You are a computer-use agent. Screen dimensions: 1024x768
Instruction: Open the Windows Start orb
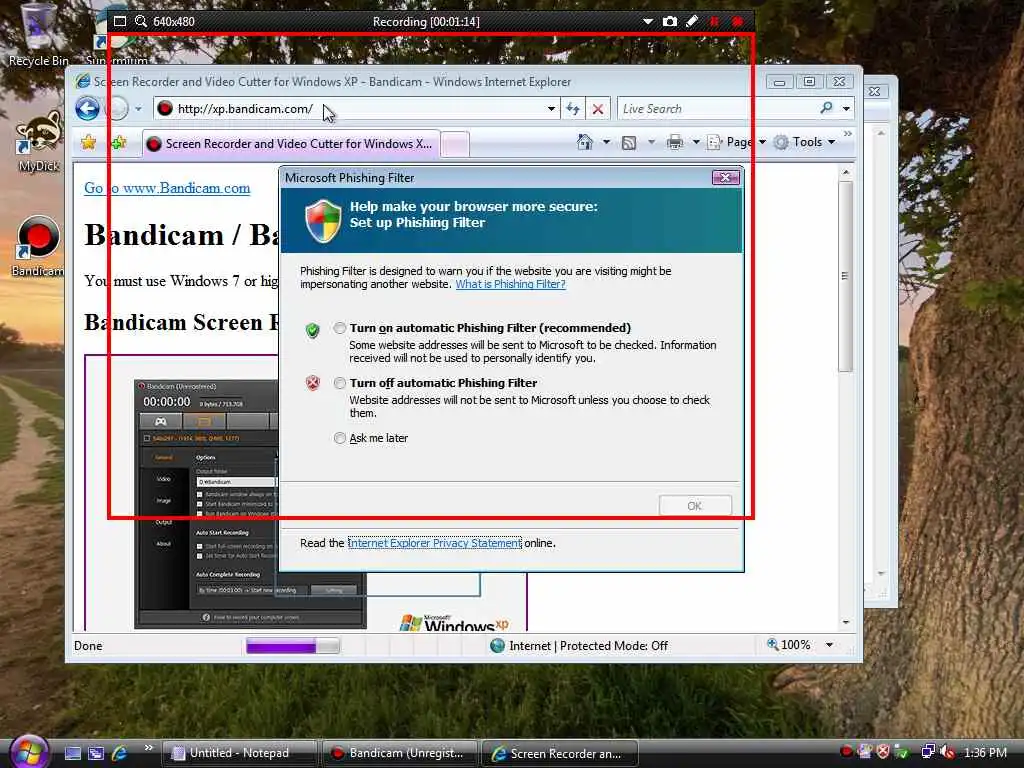click(x=29, y=752)
